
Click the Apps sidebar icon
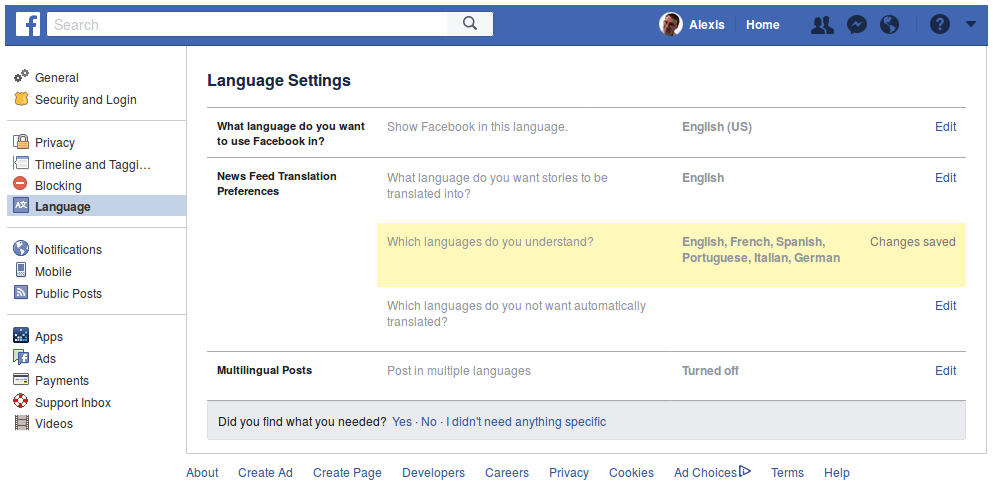[x=22, y=336]
